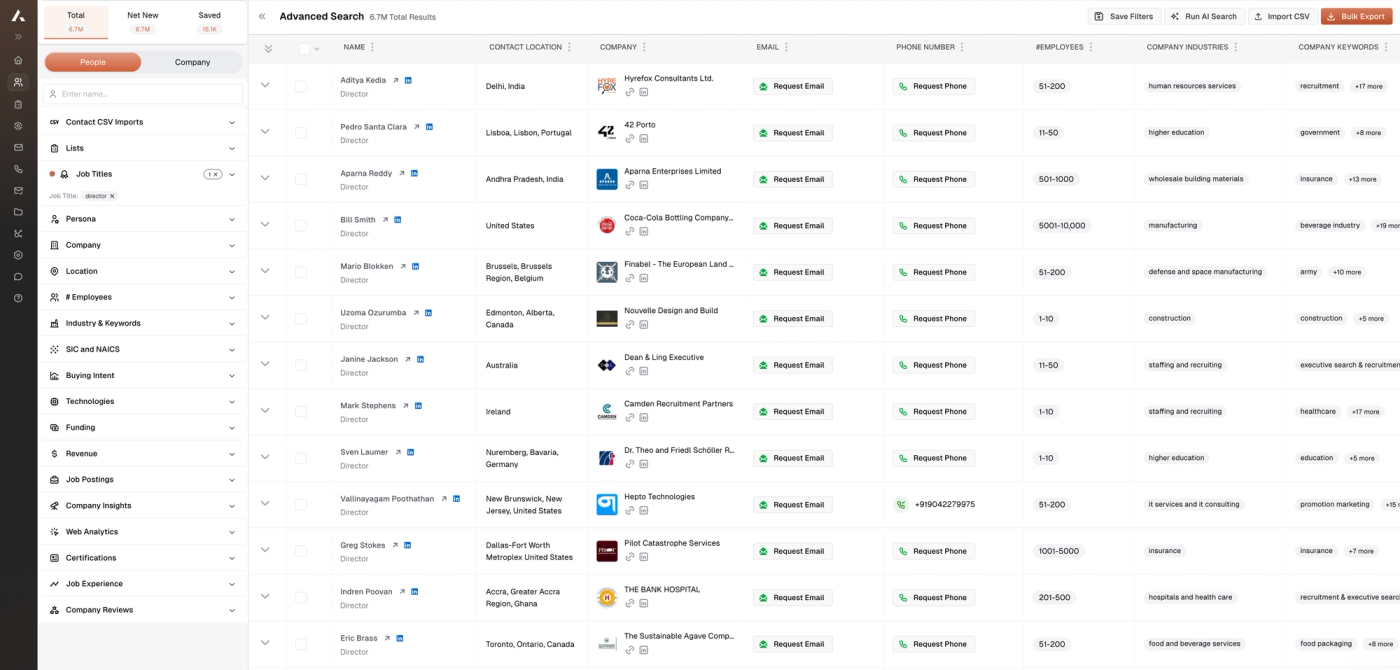Switch to the Saved tab
This screenshot has height=670, width=1400.
point(209,21)
